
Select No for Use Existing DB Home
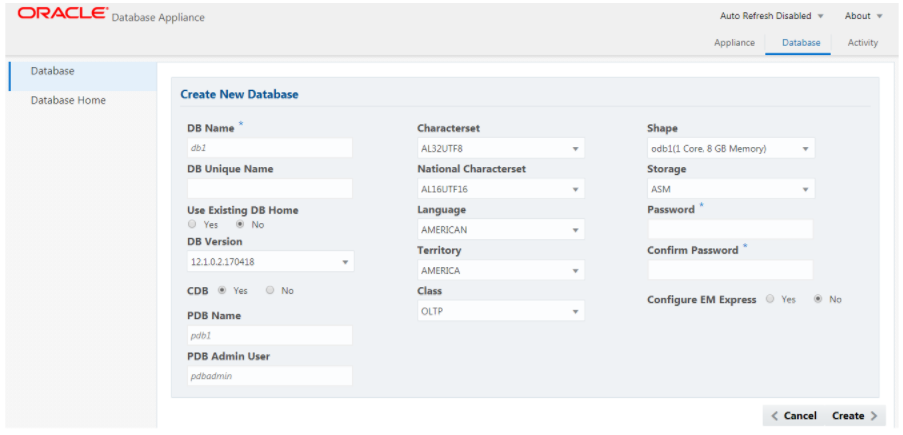(x=241, y=225)
